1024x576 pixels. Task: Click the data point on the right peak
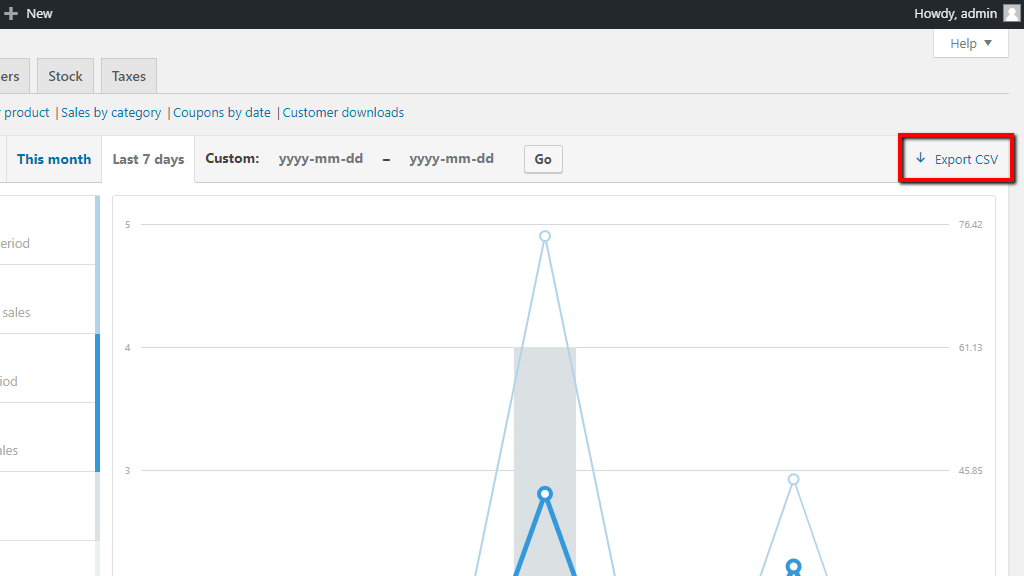[x=794, y=479]
